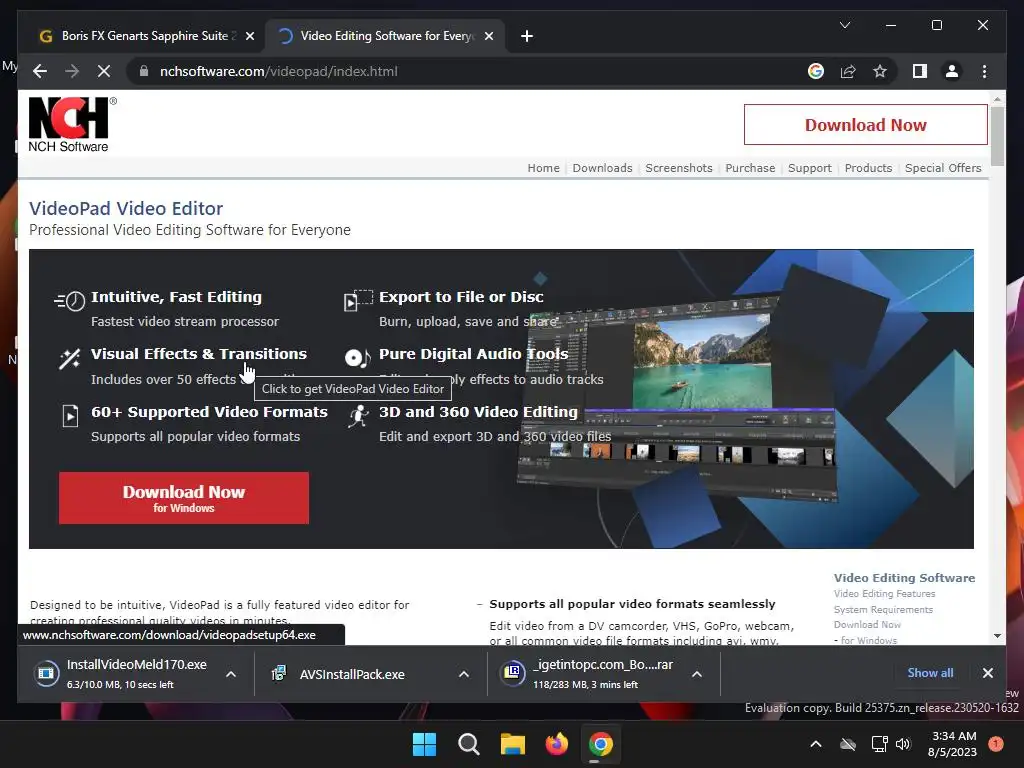The width and height of the screenshot is (1024, 768).
Task: Open the clock showing 3:34 AM
Action: click(952, 744)
